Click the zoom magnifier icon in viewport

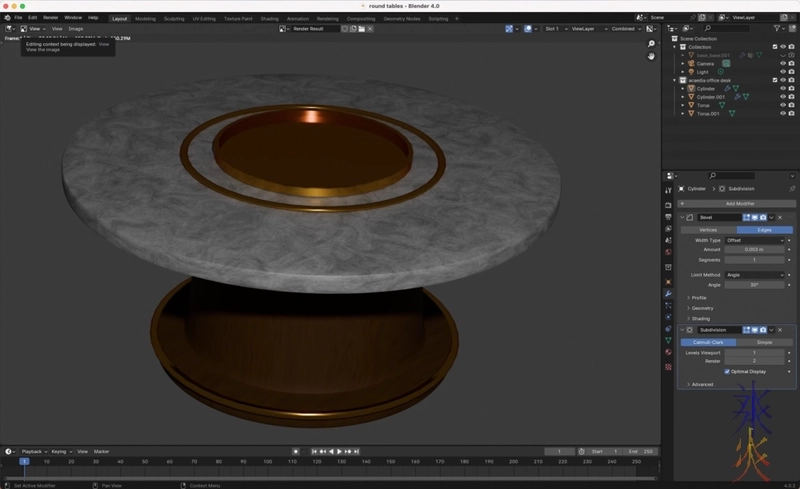pyautogui.click(x=651, y=44)
